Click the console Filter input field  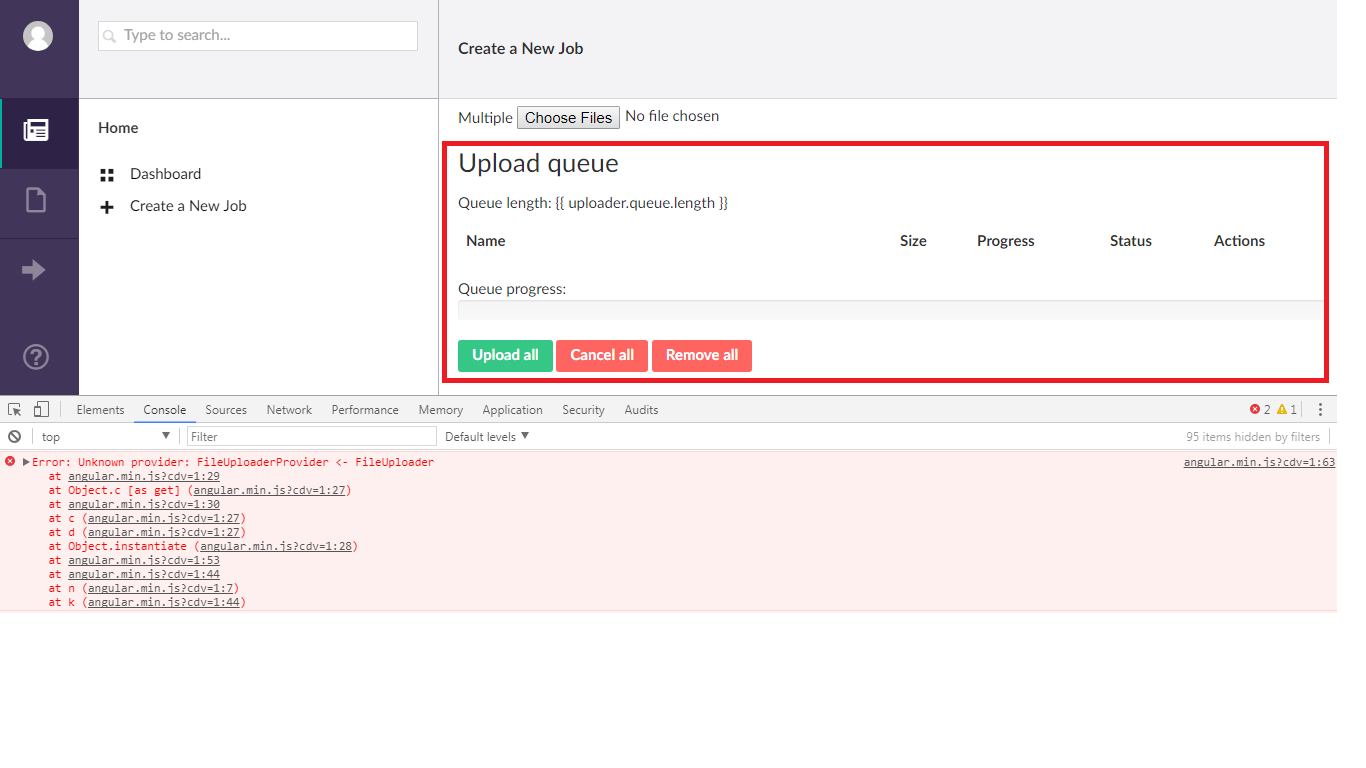[312, 436]
